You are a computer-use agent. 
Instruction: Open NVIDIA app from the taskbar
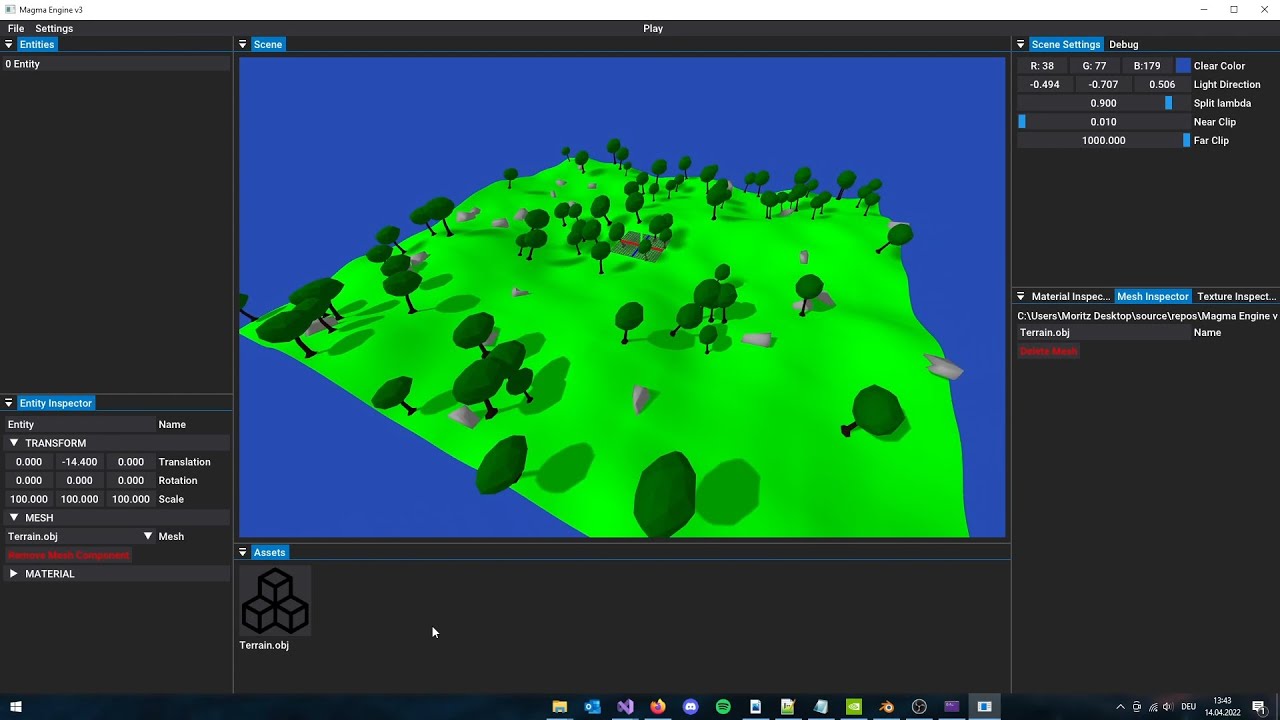854,707
